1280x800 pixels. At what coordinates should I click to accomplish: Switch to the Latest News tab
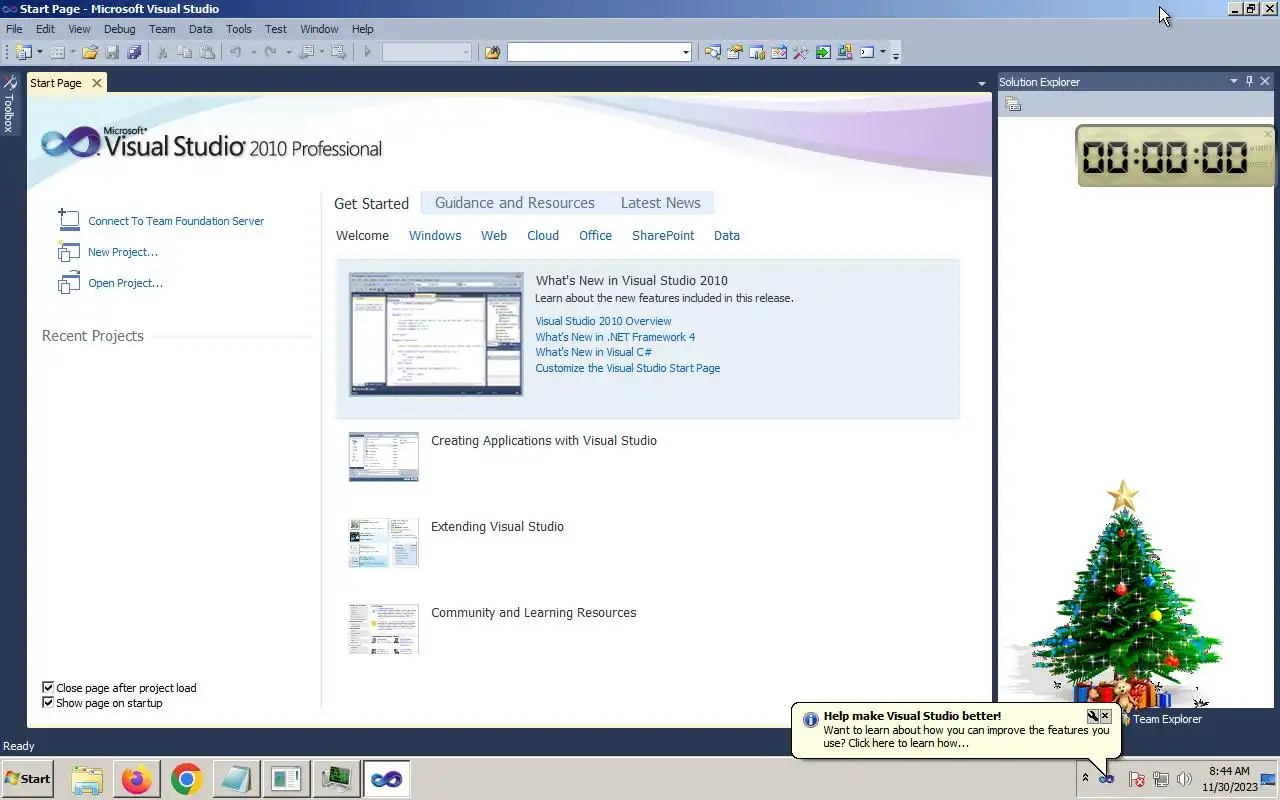click(x=660, y=202)
